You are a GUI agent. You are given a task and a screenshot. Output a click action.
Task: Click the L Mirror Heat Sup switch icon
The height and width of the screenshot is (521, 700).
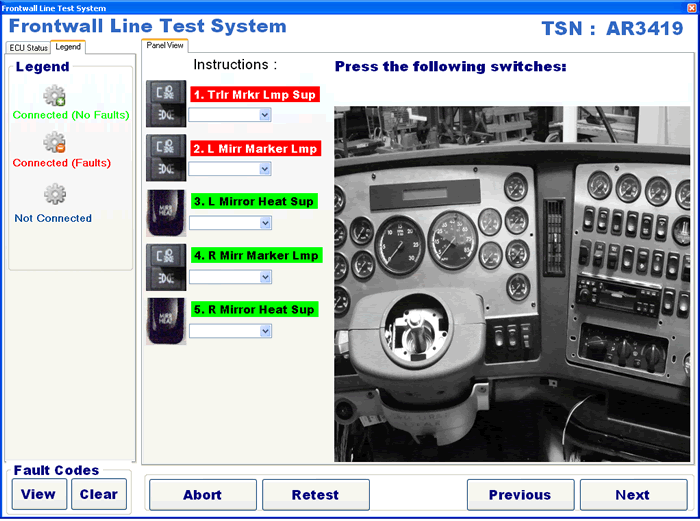pos(166,211)
